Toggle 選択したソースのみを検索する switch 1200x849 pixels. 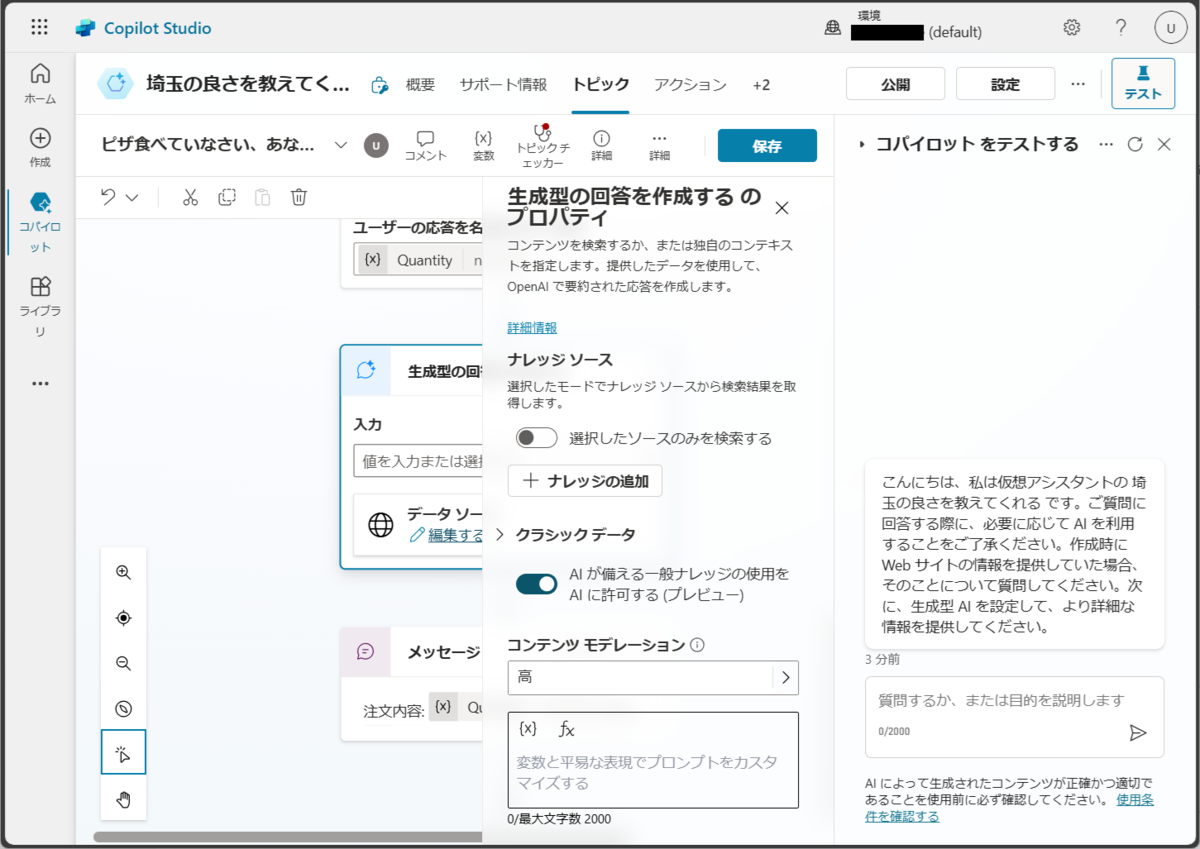tap(537, 438)
